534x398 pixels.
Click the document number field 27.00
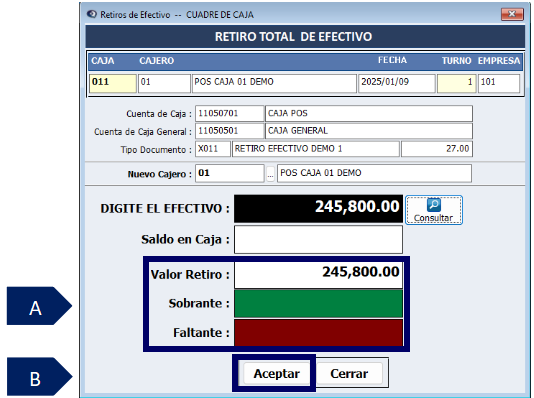tap(437, 149)
